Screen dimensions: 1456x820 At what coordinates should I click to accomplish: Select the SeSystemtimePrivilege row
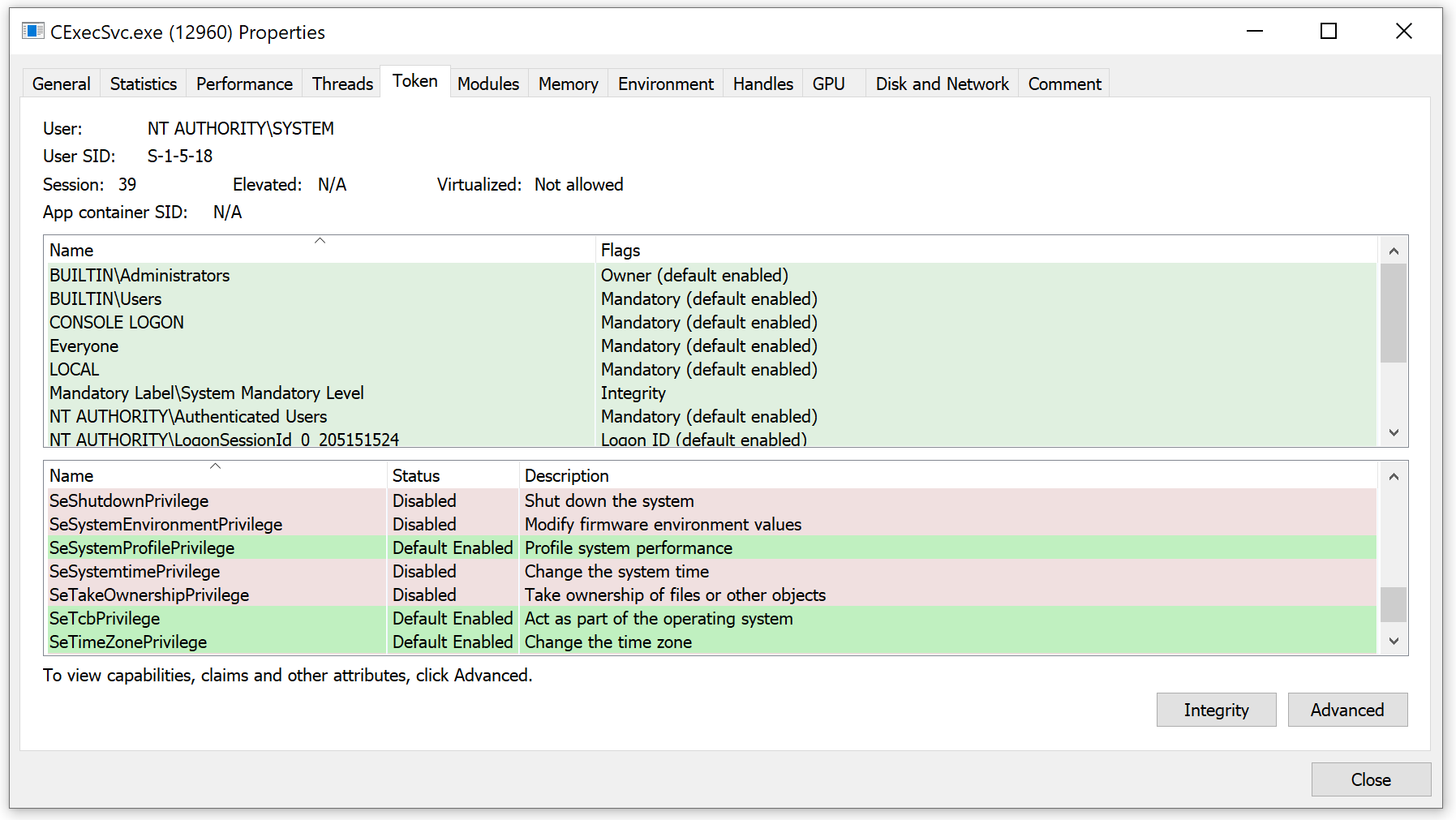[x=711, y=571]
